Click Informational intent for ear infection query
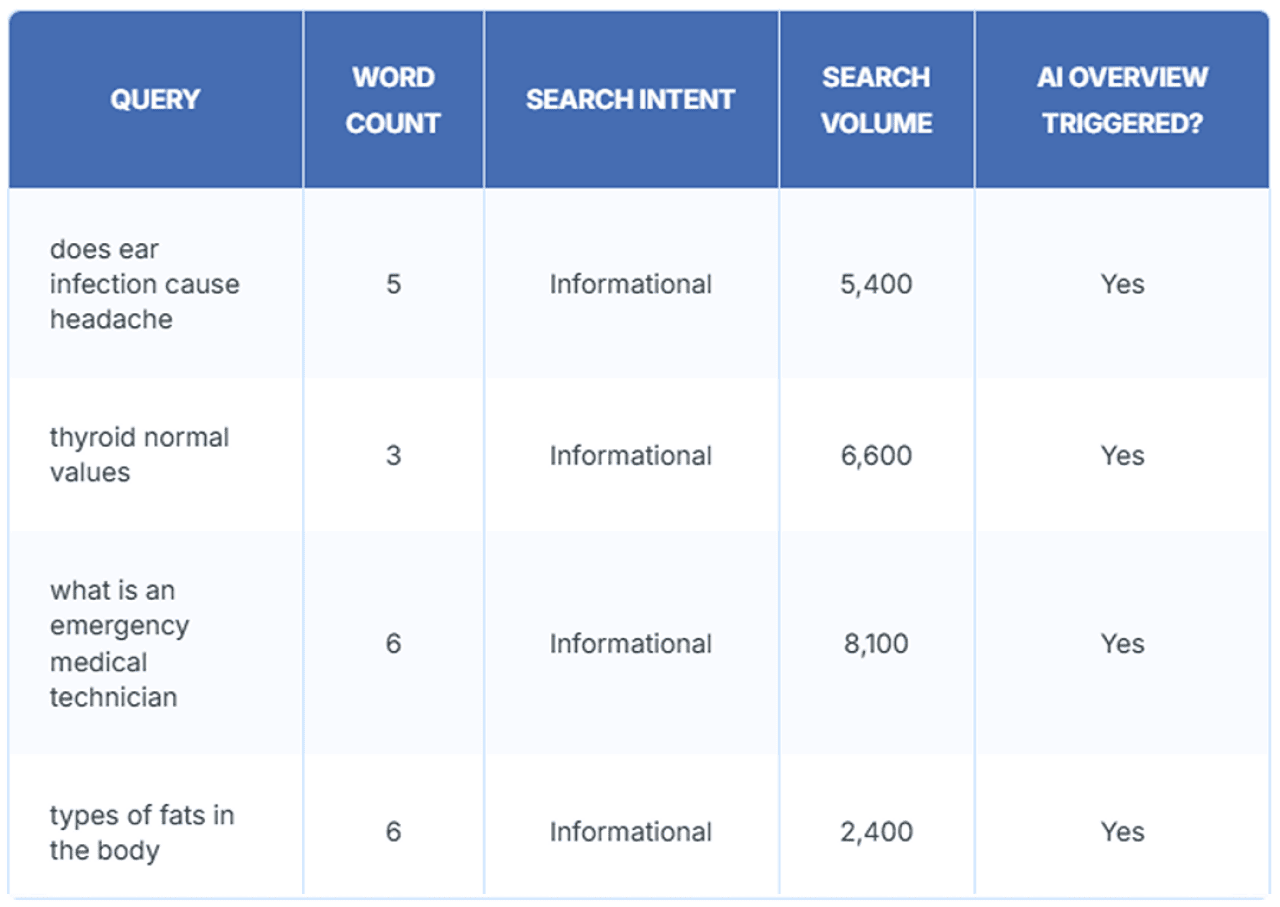This screenshot has height=907, width=1280. pyautogui.click(x=630, y=284)
